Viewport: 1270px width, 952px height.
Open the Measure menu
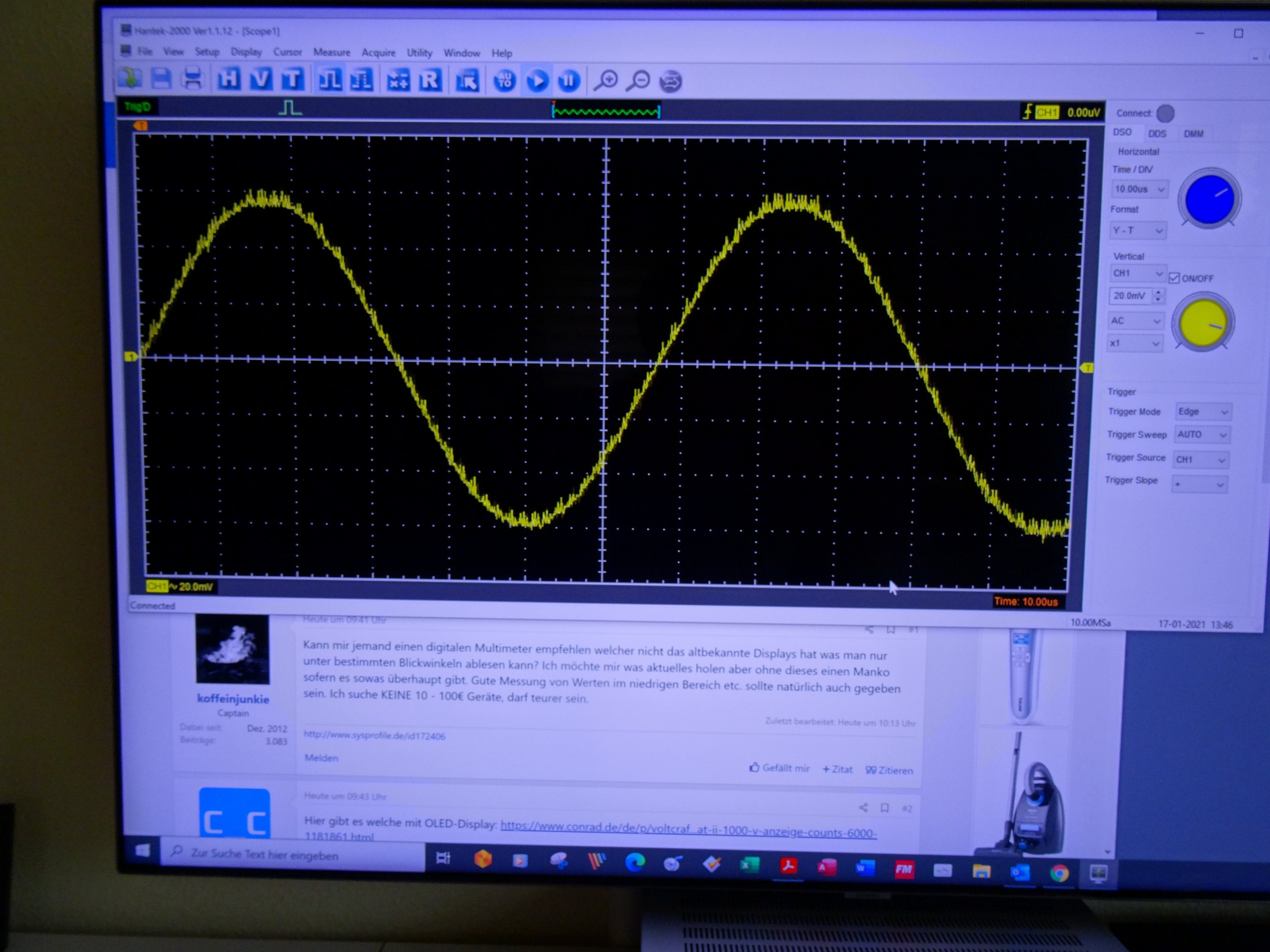click(x=331, y=52)
